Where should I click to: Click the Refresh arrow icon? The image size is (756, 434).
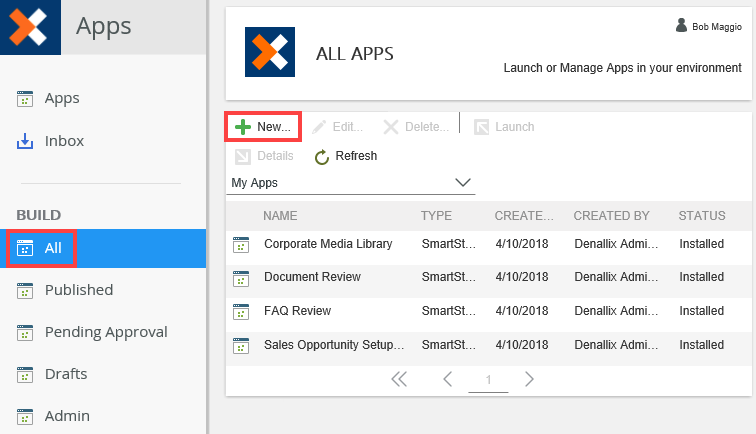pos(322,157)
